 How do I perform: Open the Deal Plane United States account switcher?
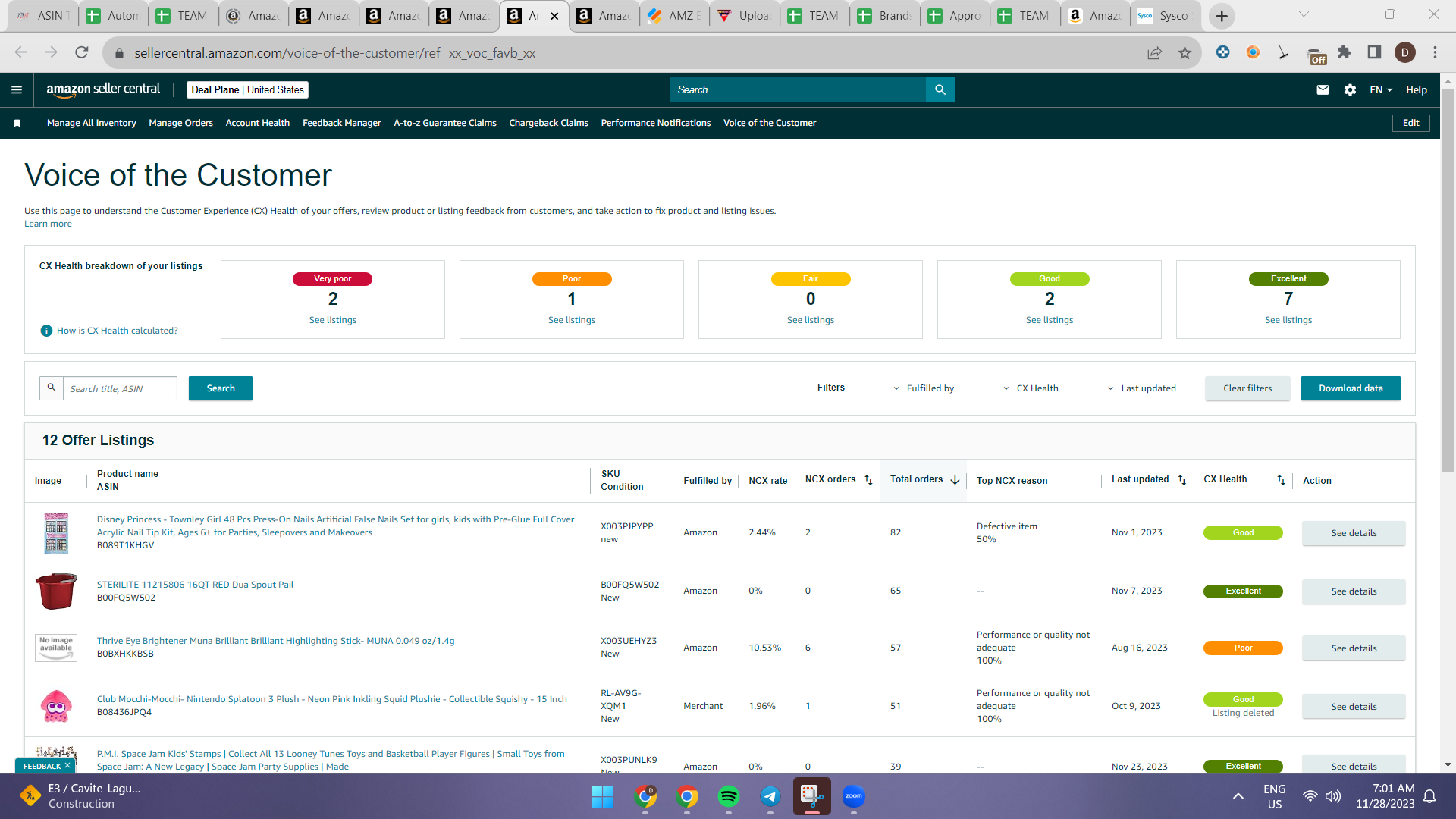247,89
